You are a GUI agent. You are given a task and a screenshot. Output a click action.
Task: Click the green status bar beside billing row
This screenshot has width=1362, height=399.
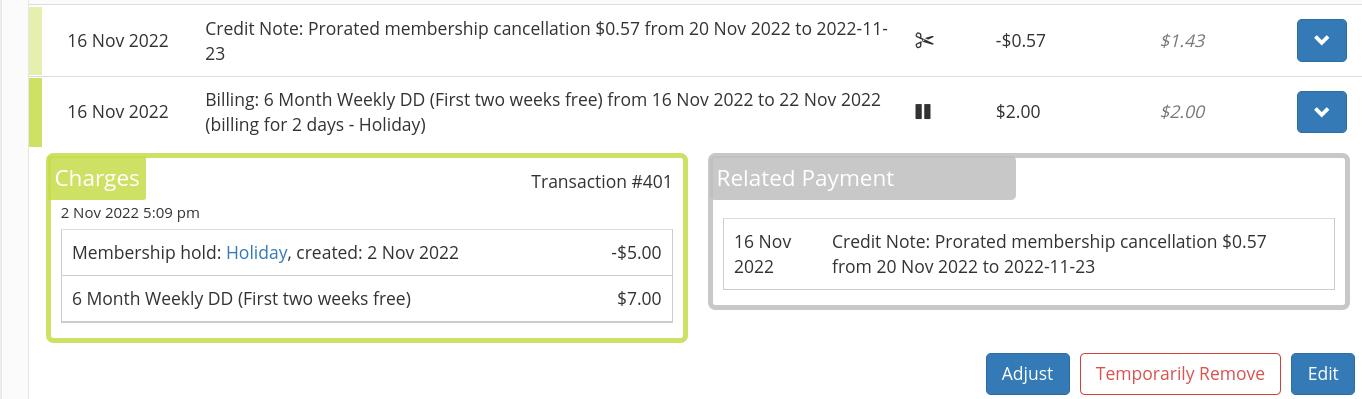tap(35, 112)
